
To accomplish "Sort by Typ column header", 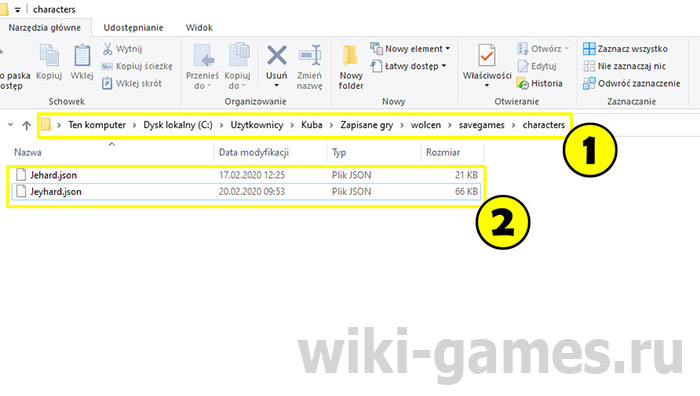I will pos(339,153).
